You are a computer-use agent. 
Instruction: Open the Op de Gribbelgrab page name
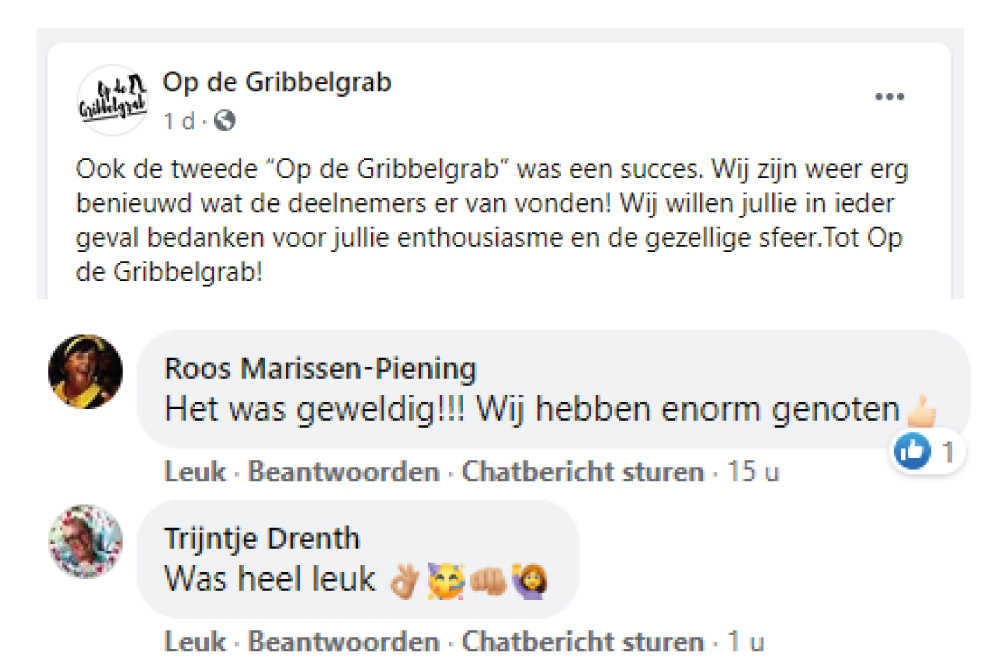[x=277, y=82]
